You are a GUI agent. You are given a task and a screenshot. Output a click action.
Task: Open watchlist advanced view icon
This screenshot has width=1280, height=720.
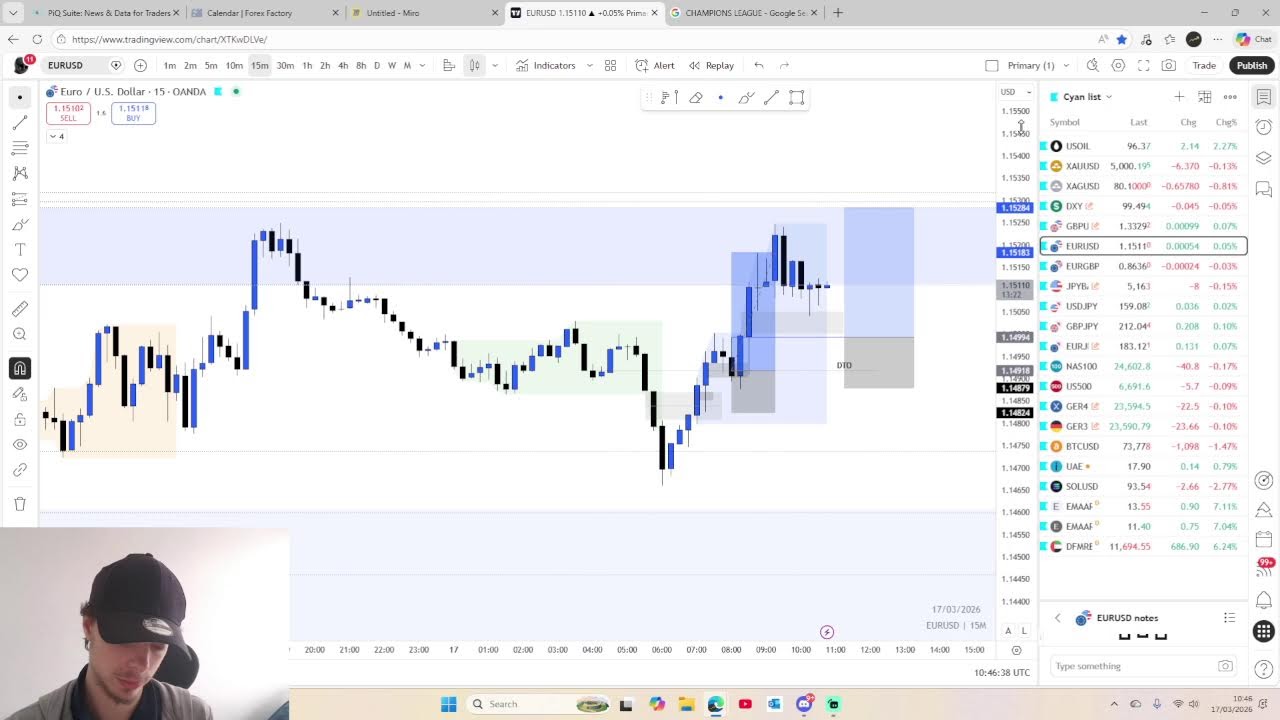pyautogui.click(x=1205, y=97)
